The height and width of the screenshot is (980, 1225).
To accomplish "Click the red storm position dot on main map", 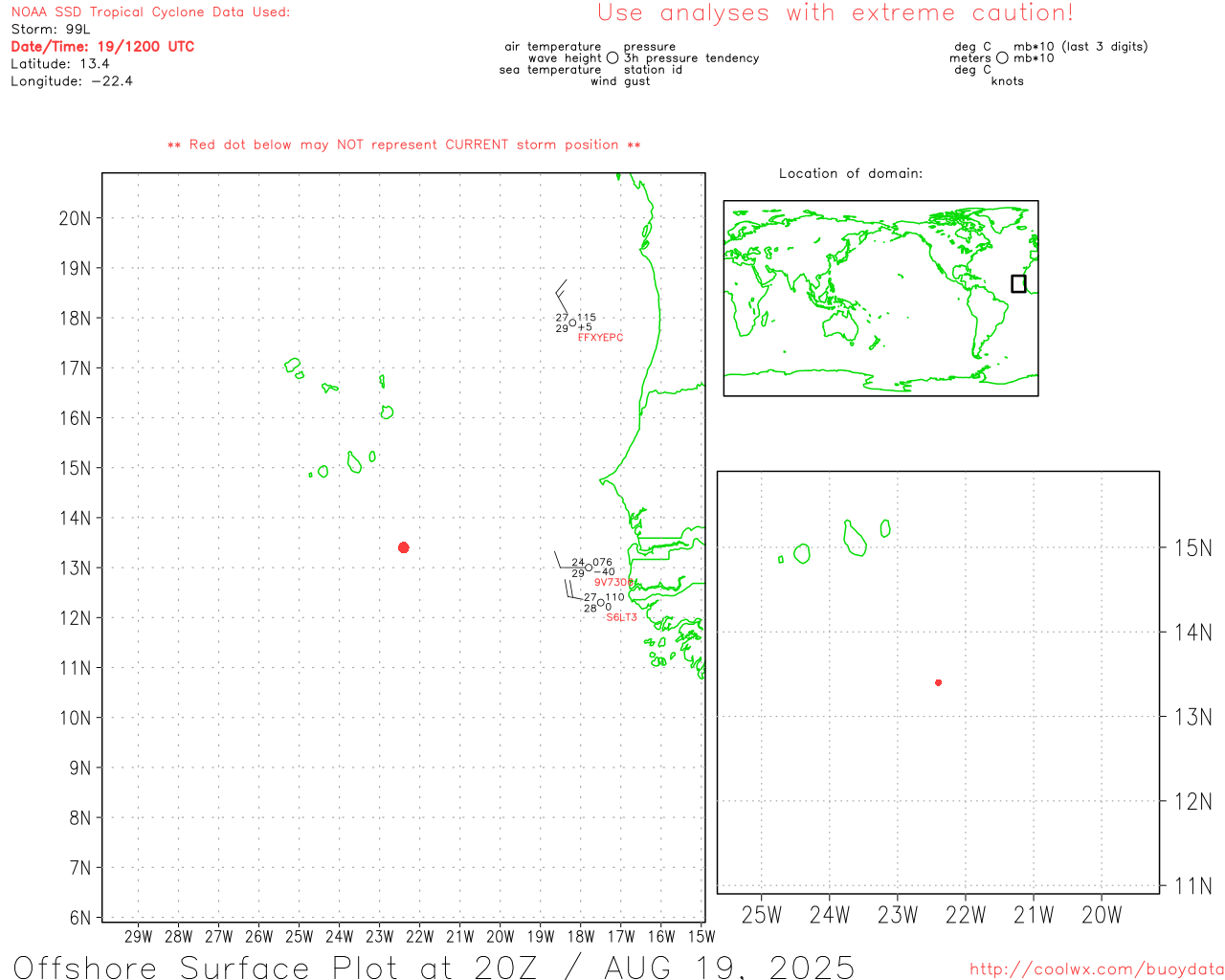I will tap(404, 547).
